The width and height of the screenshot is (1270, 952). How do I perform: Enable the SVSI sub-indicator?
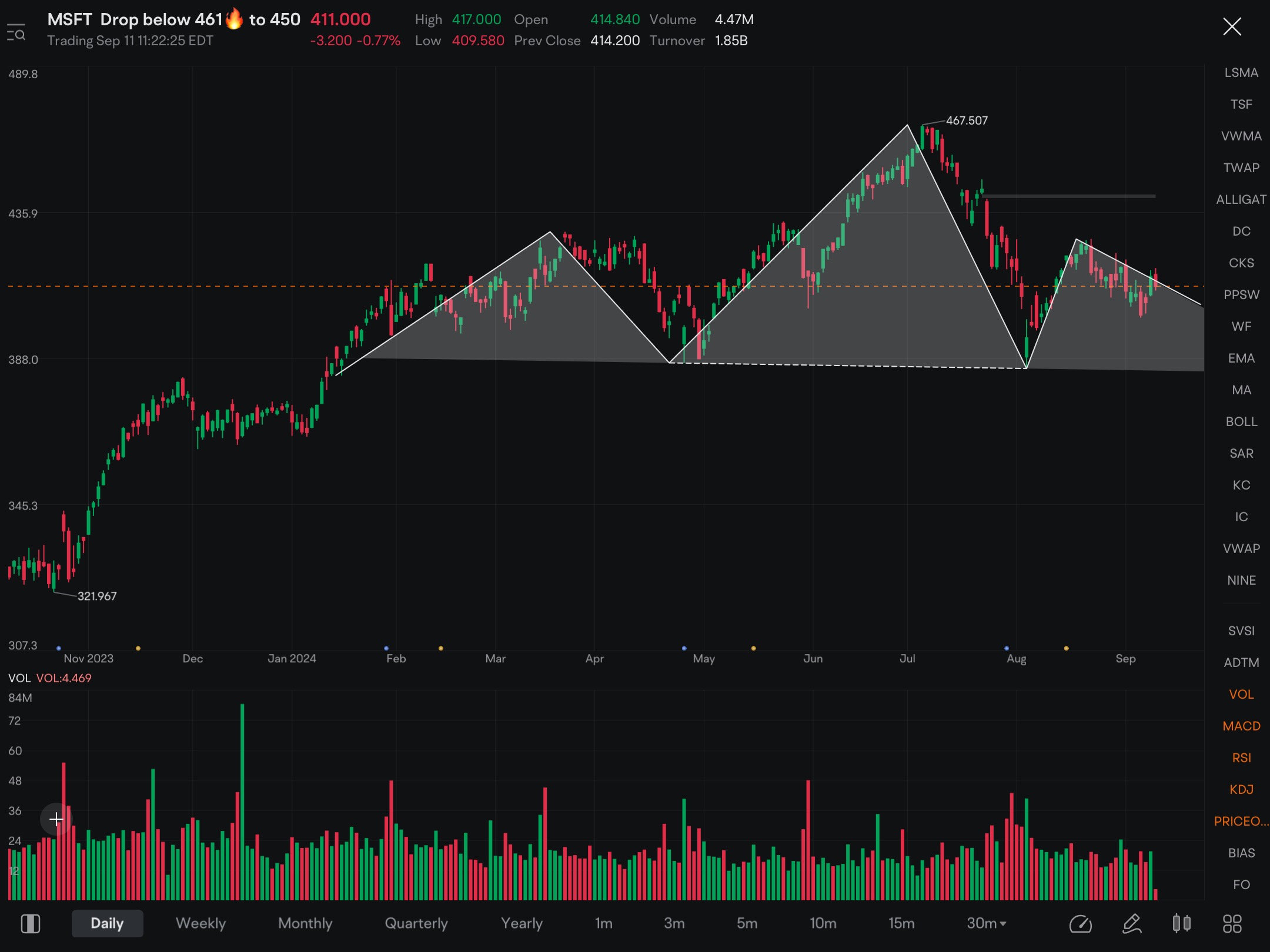(x=1241, y=631)
